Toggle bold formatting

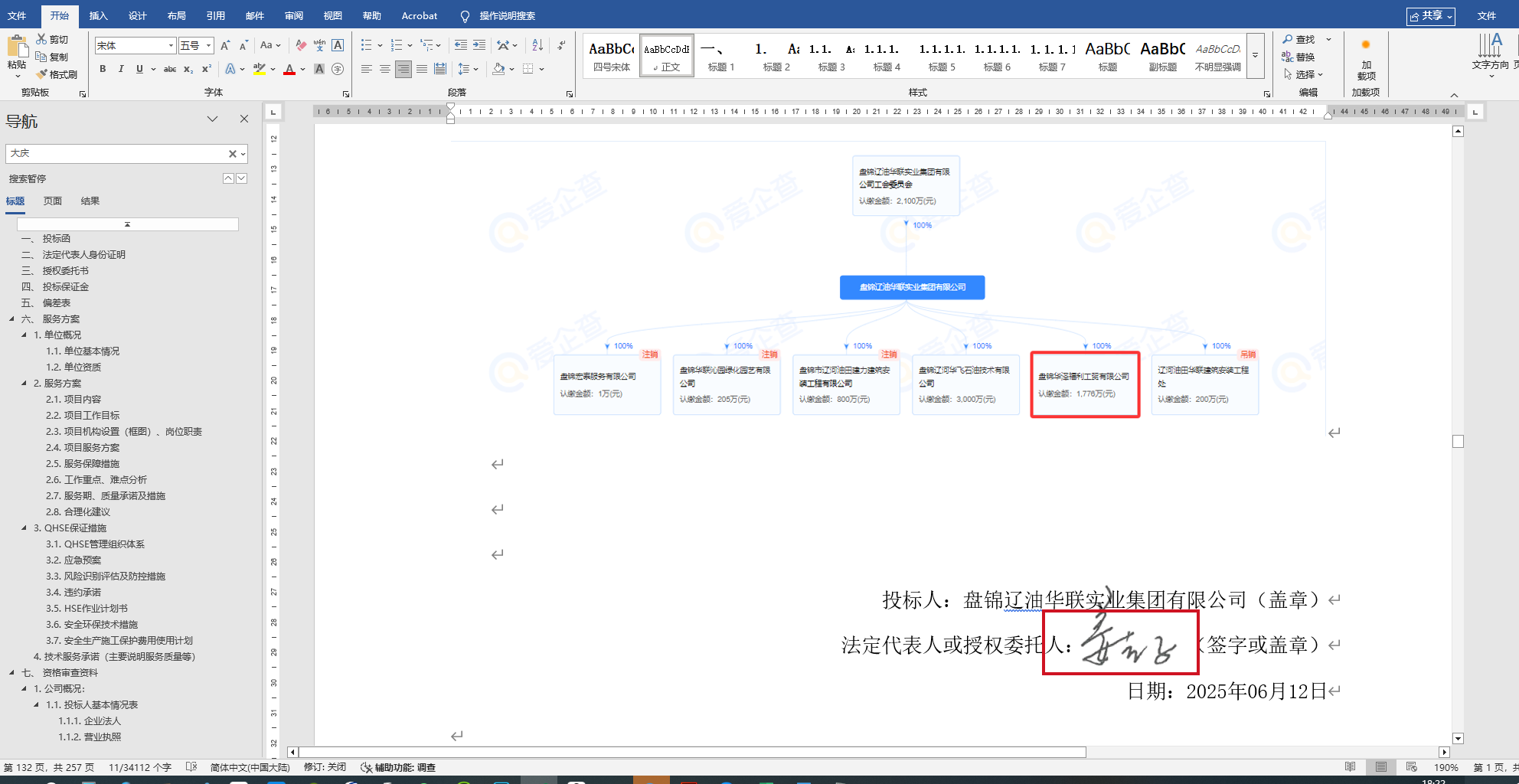(103, 69)
